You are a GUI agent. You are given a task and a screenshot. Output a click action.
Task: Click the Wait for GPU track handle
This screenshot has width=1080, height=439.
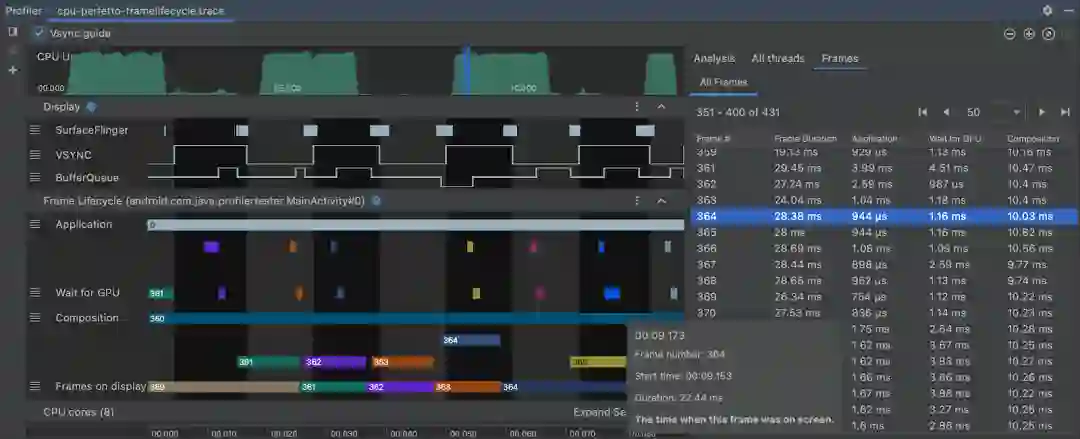[35, 292]
